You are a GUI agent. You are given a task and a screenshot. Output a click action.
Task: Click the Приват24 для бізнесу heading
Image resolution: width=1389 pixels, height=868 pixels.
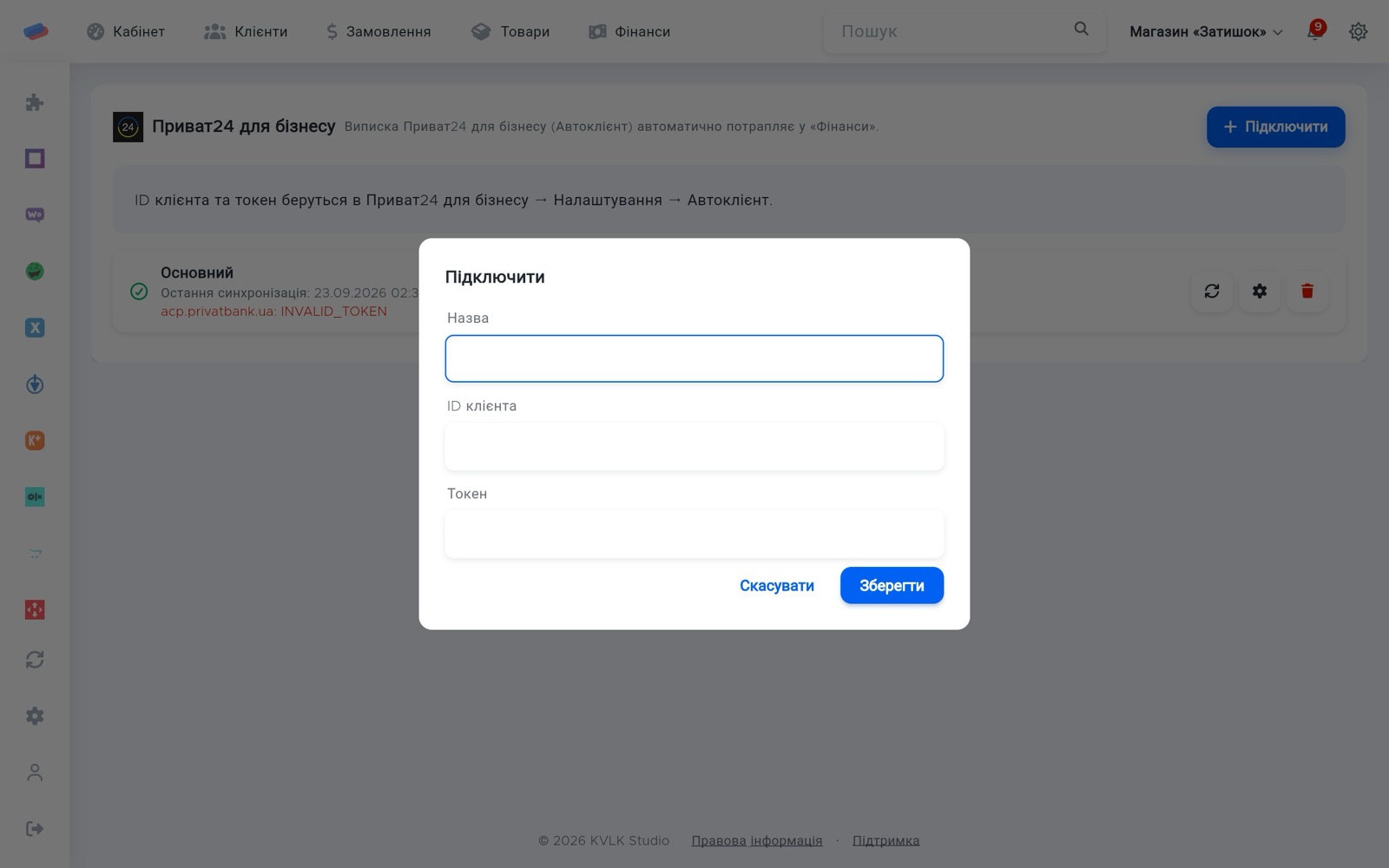point(244,127)
